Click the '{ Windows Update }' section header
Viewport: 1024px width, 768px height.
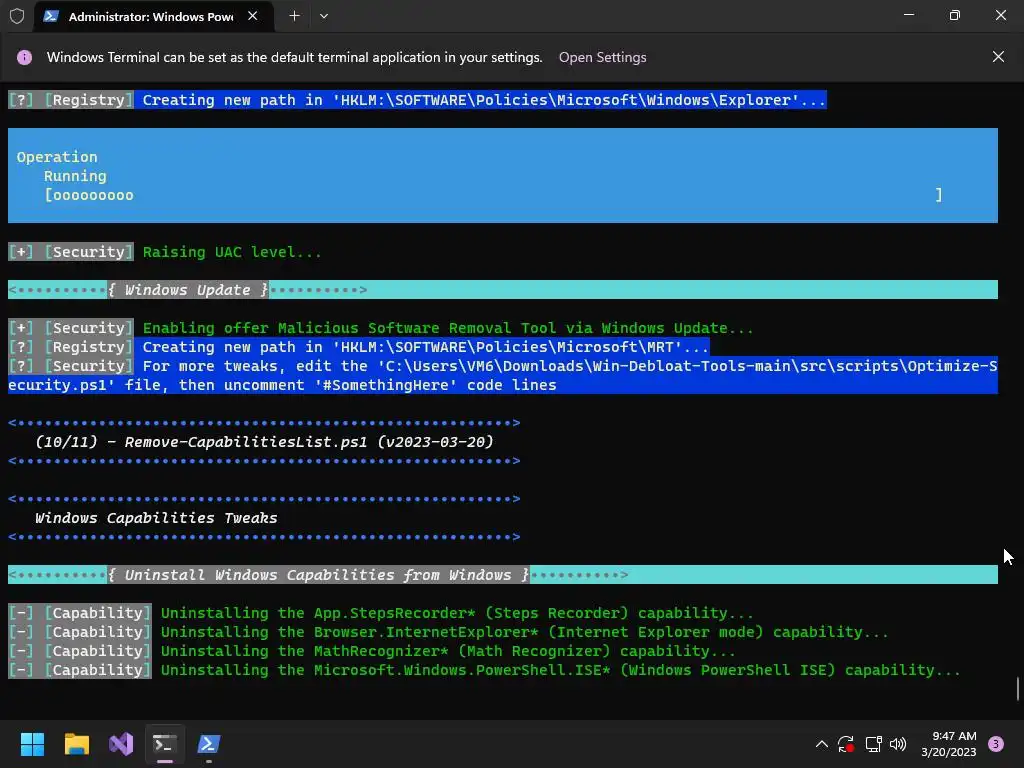[187, 289]
